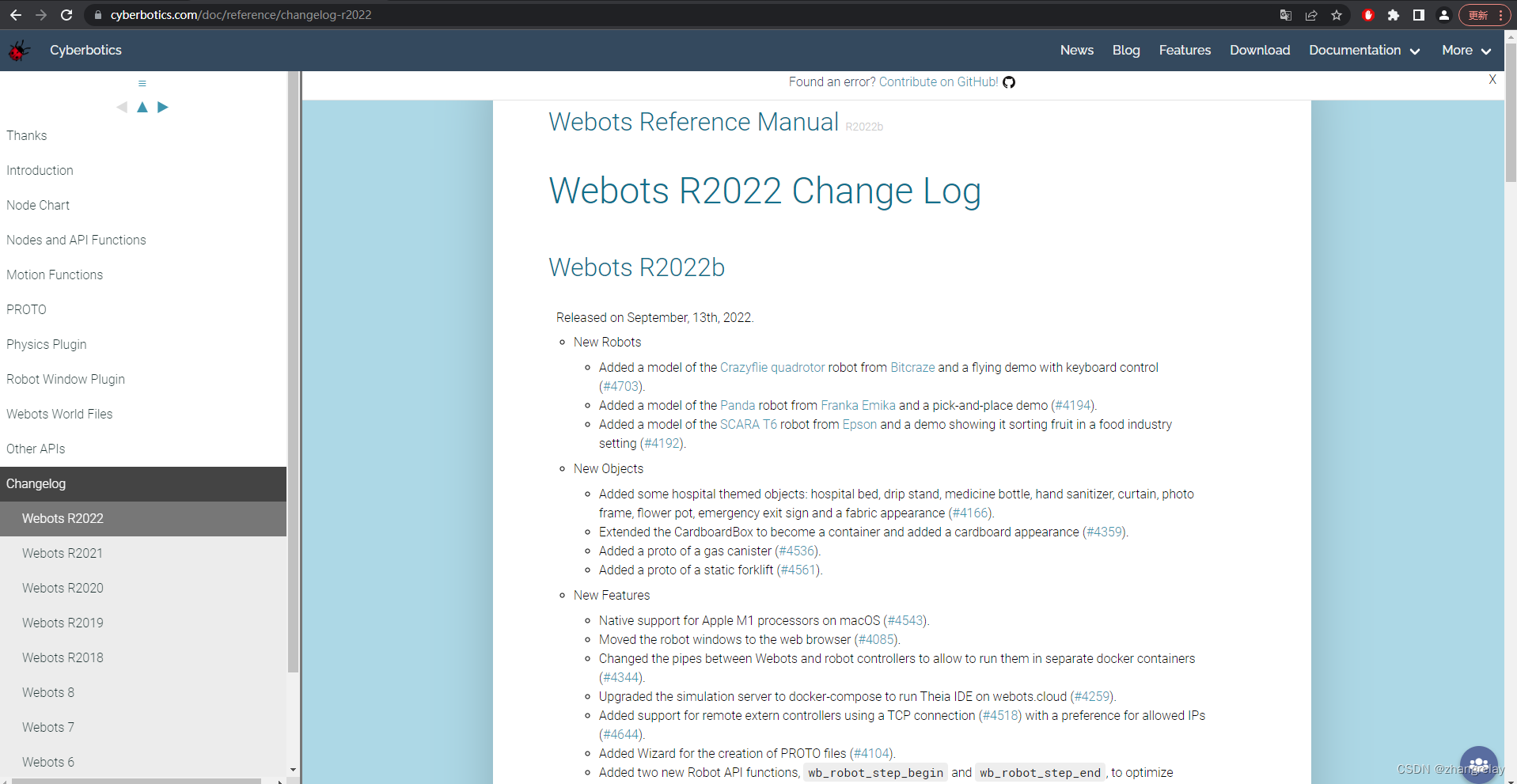Open the GitHub octocat icon
1517x784 pixels.
point(1009,82)
